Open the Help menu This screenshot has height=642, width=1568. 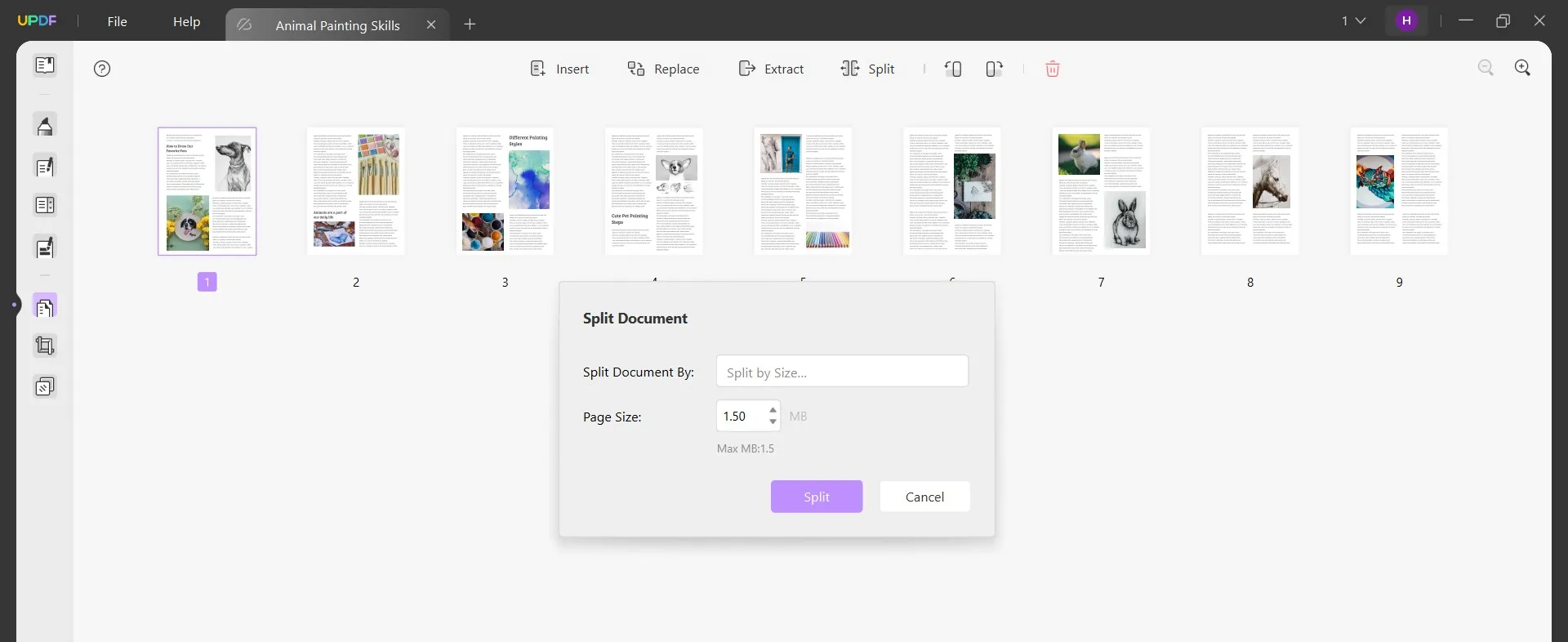[186, 21]
